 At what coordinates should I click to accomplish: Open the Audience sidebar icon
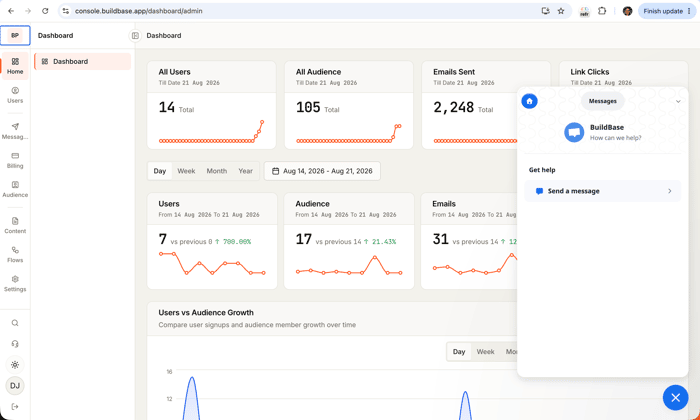point(15,189)
